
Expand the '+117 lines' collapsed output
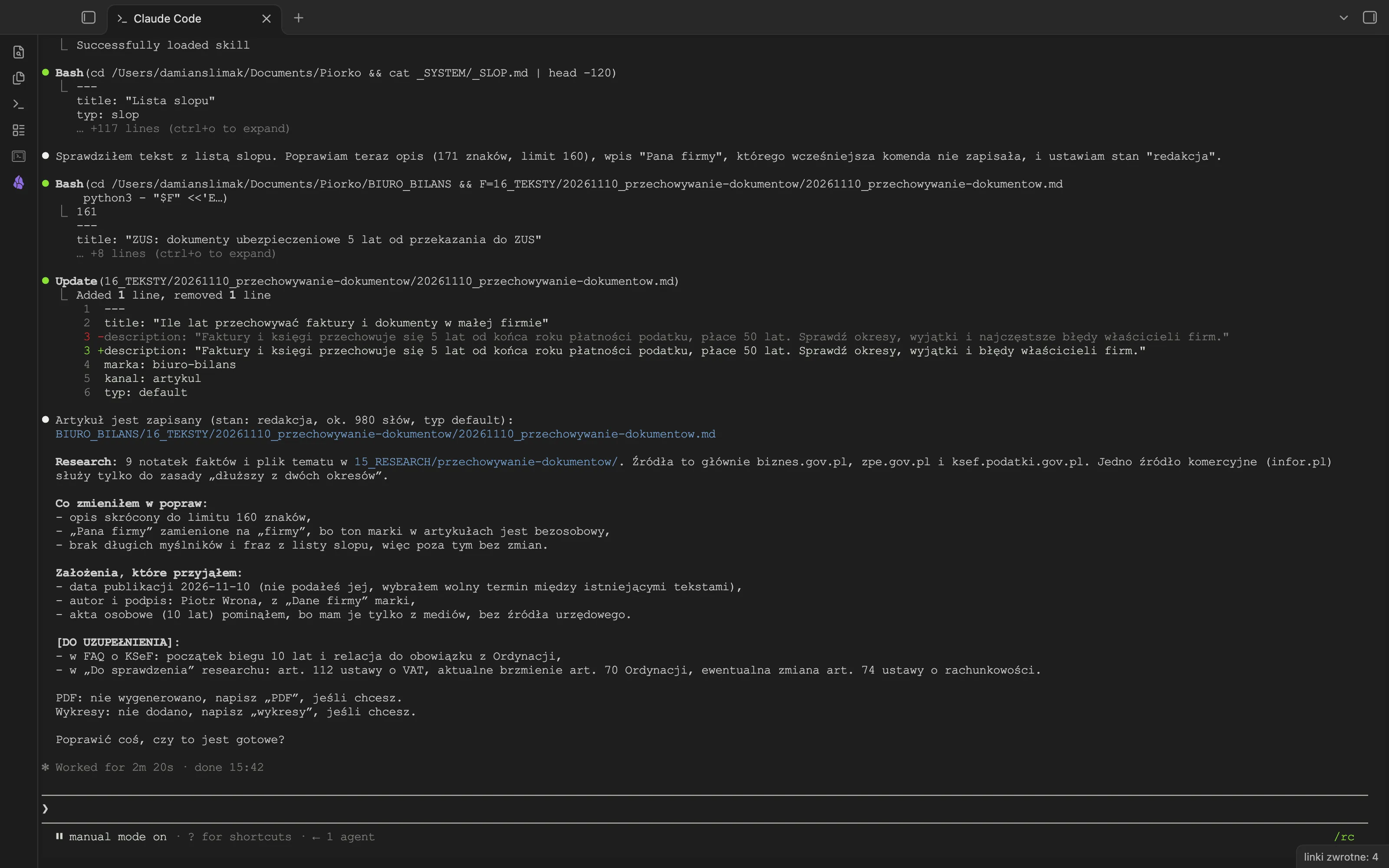(x=183, y=128)
